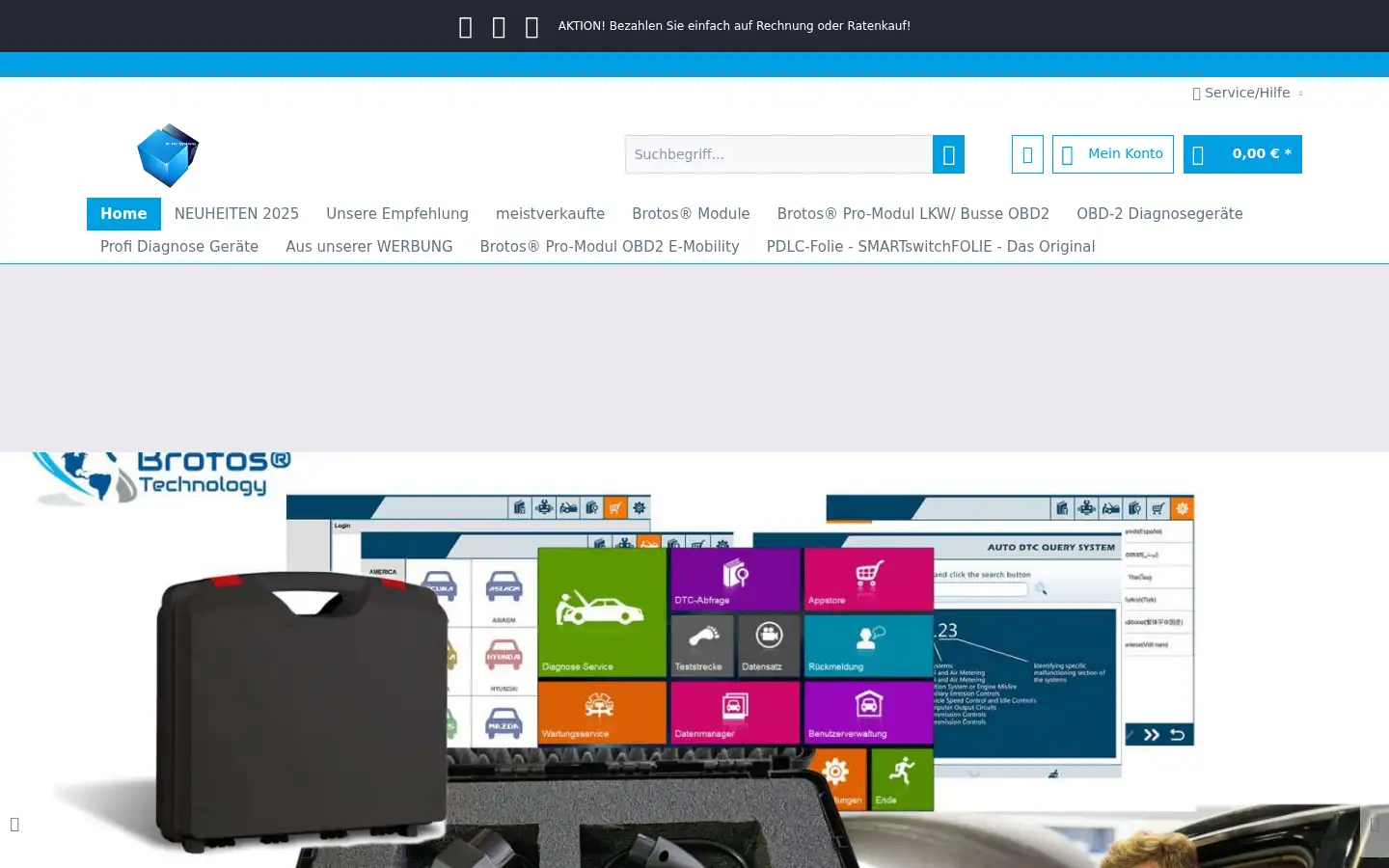
Task: Open OBD-2 Diagnosegeräte category
Action: click(1159, 214)
